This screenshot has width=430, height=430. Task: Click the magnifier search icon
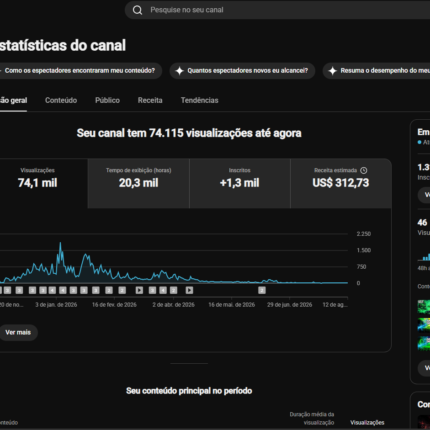tap(137, 10)
